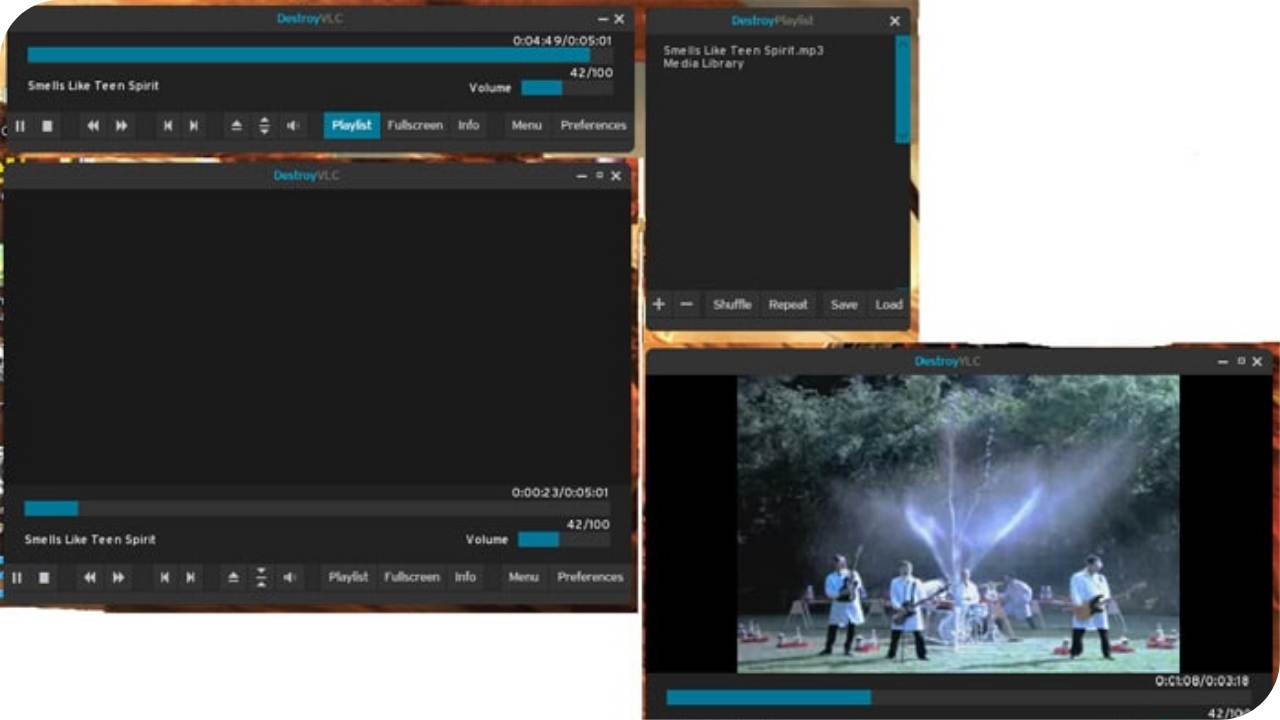Maximize the video player window
Image resolution: width=1280 pixels, height=720 pixels.
pyautogui.click(x=1241, y=361)
